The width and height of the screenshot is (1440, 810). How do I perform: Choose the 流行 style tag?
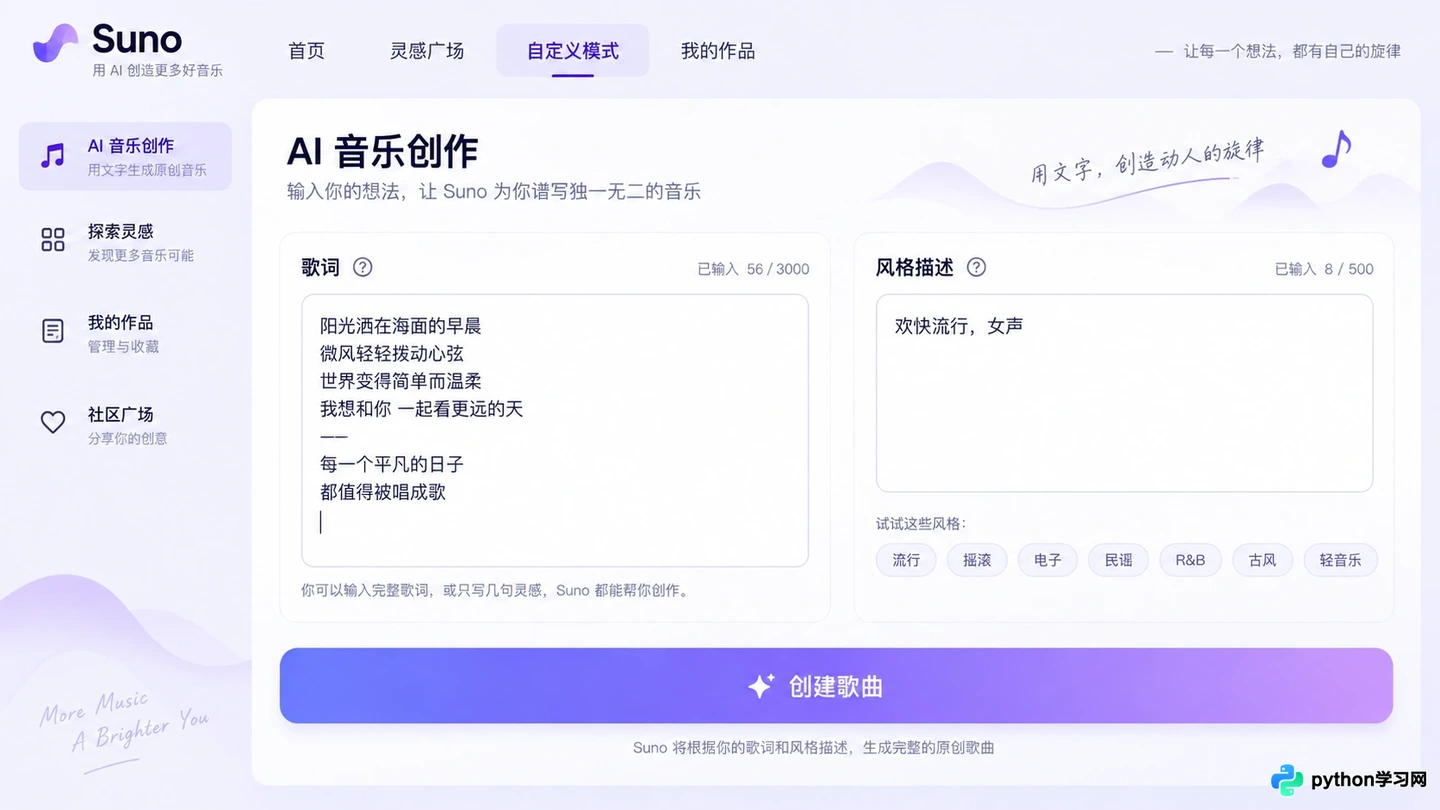click(906, 560)
